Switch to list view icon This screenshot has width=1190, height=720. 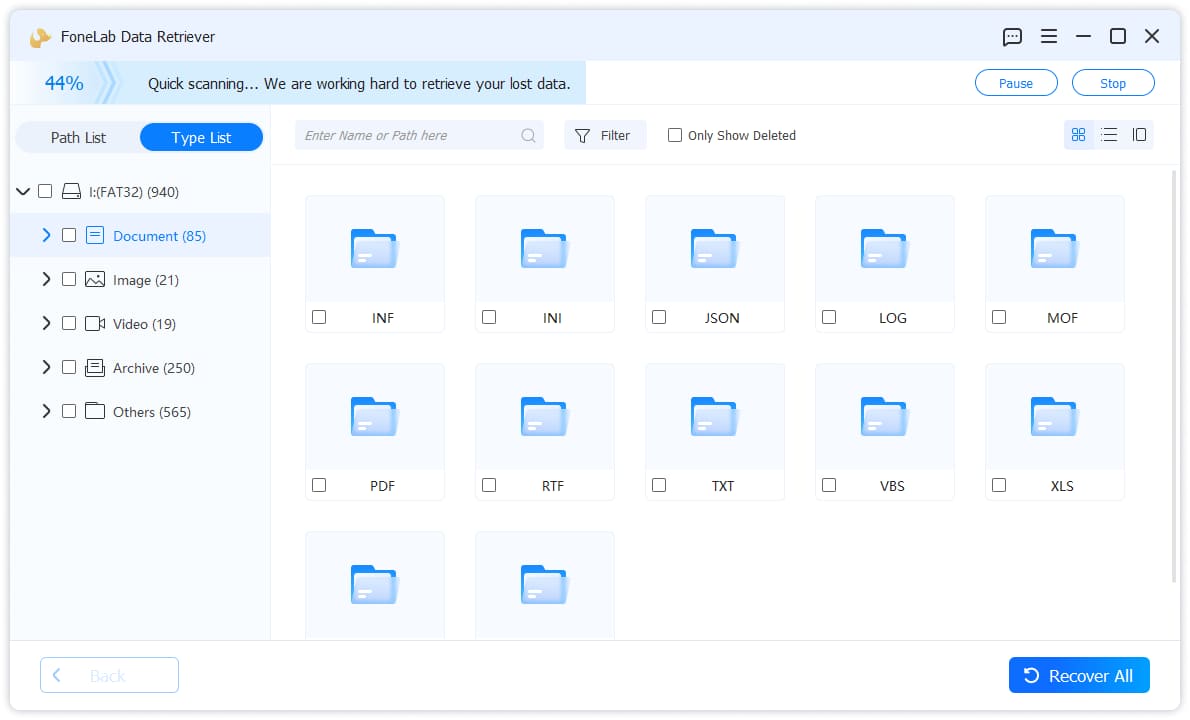[1109, 135]
